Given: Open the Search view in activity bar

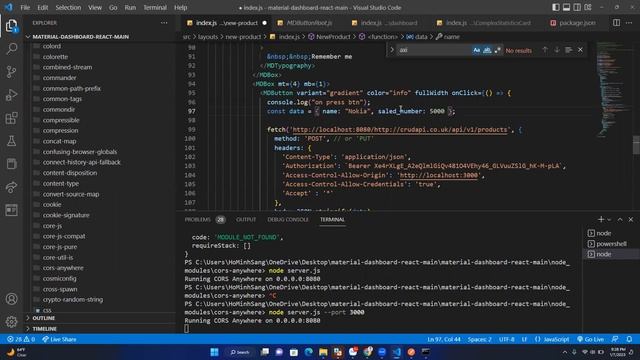Looking at the screenshot, I should pyautogui.click(x=11, y=49).
